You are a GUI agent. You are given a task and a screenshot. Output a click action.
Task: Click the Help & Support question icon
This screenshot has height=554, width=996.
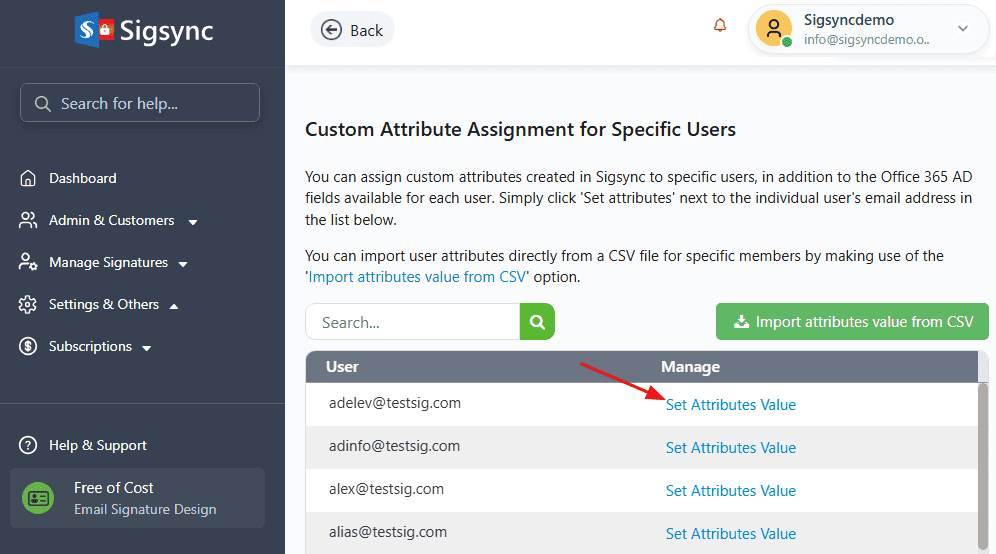29,445
